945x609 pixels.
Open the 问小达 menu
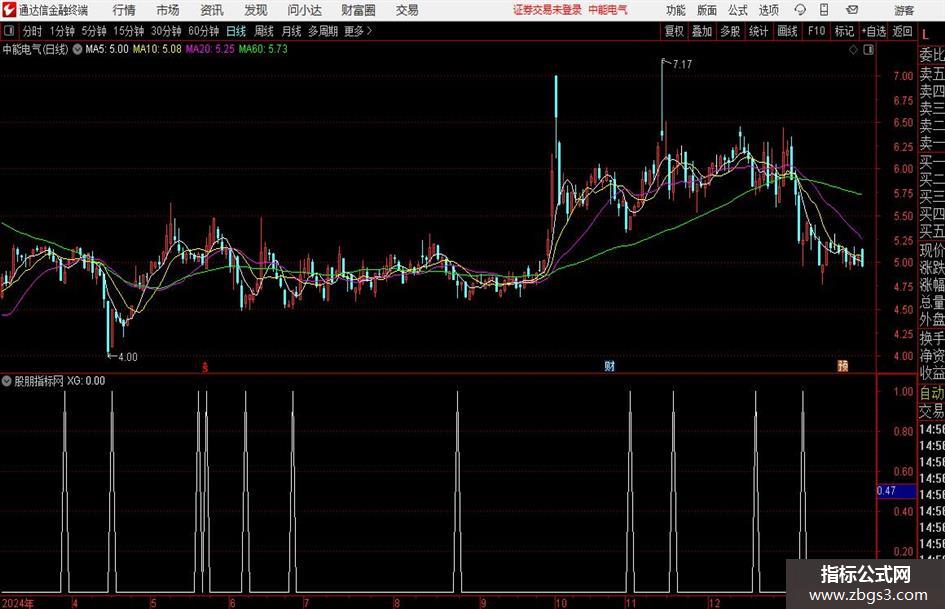(x=304, y=10)
